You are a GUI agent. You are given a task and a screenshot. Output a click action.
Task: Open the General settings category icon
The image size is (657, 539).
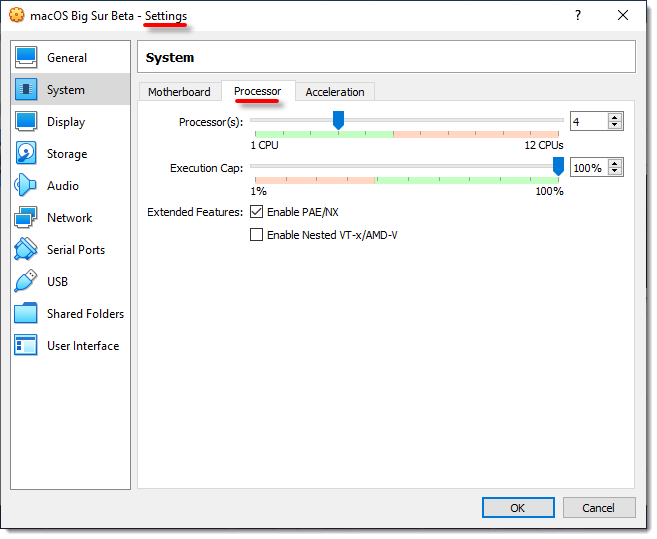click(x=26, y=57)
